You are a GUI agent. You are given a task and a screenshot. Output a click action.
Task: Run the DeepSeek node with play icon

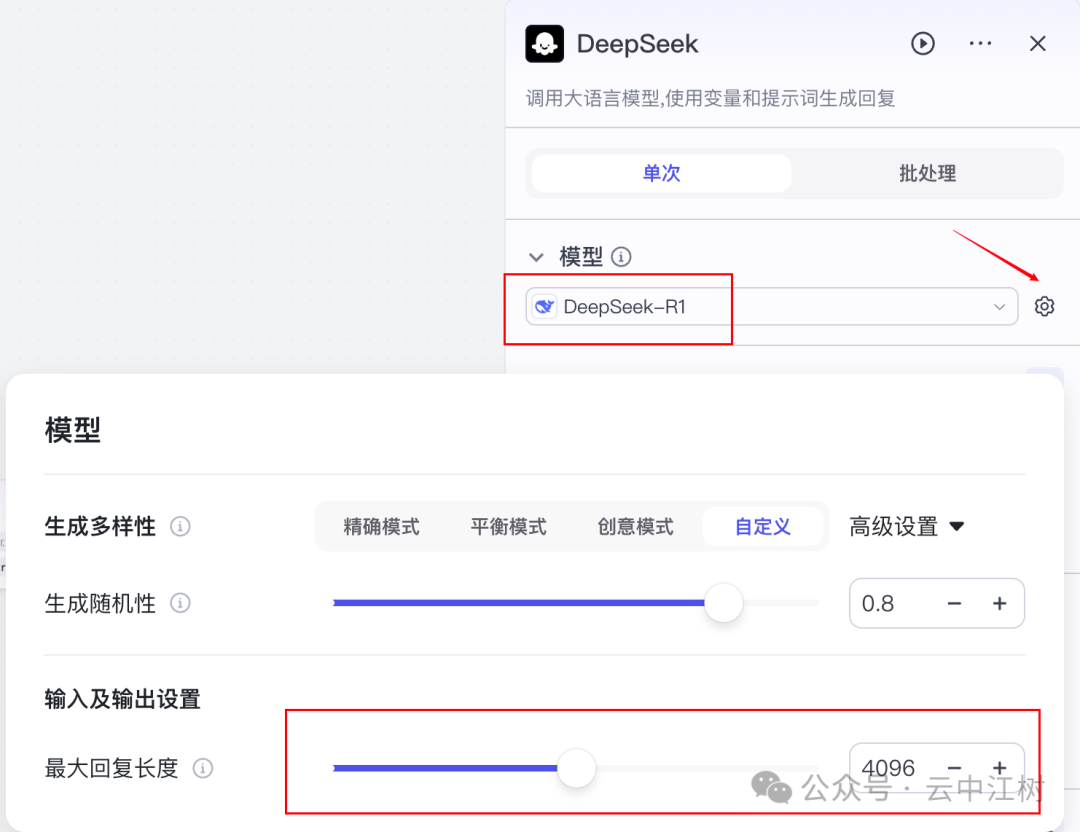922,43
